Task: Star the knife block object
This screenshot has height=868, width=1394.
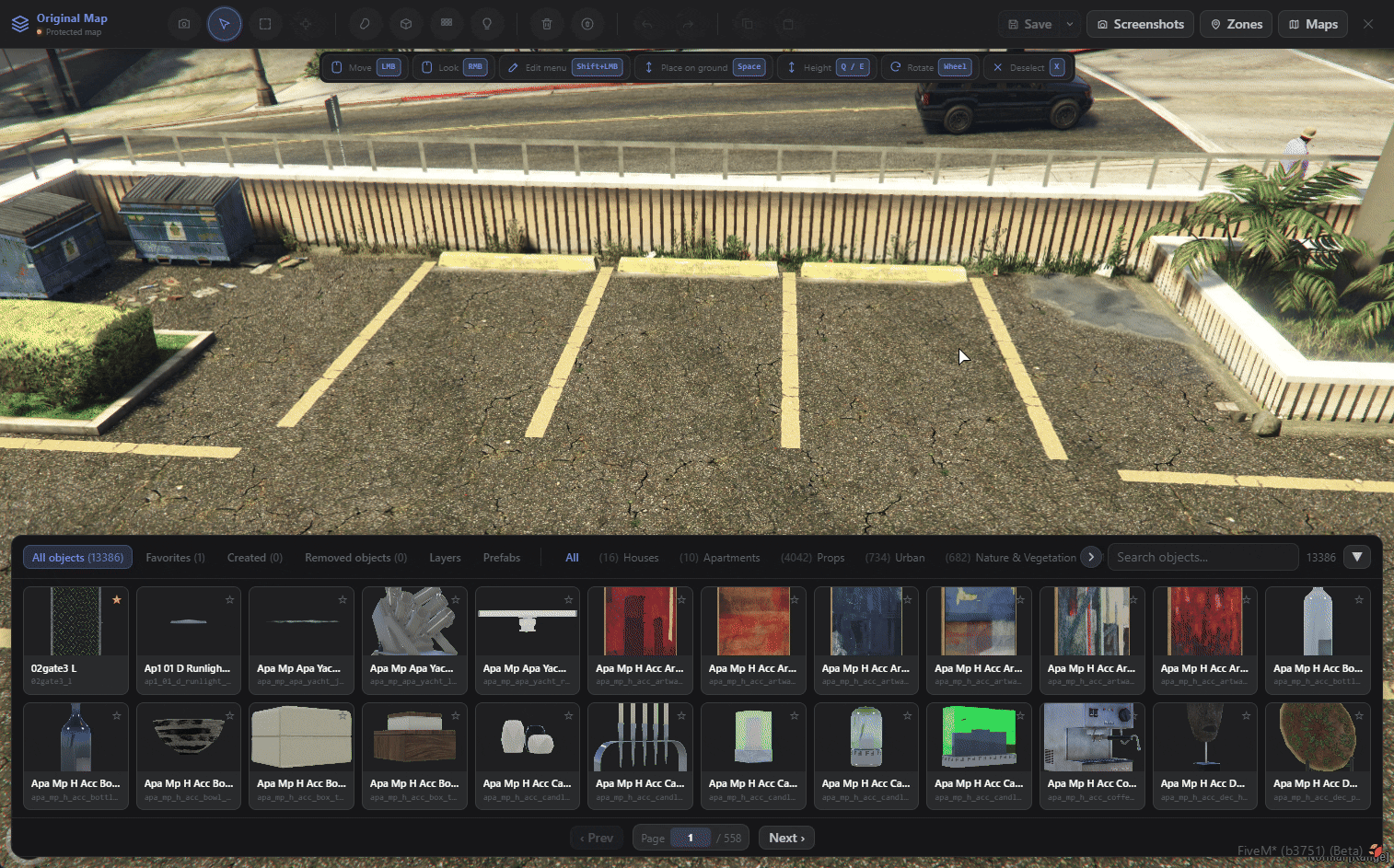Action: click(681, 715)
